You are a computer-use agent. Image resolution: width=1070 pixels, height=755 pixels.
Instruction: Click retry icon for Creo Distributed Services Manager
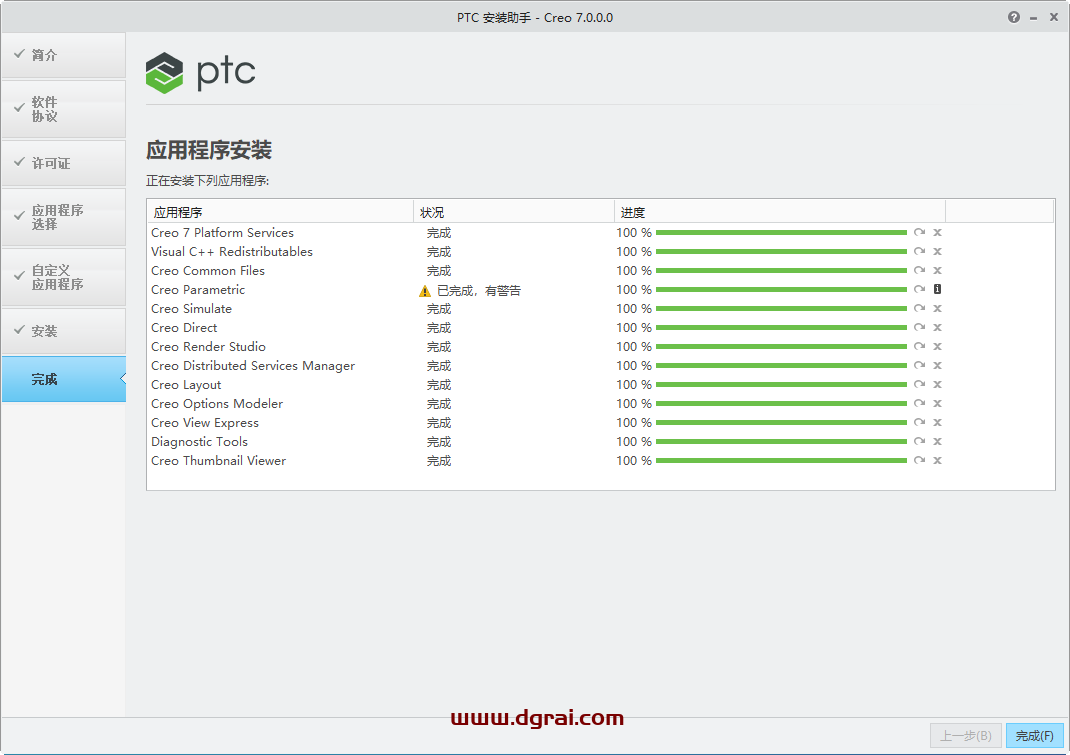(919, 365)
